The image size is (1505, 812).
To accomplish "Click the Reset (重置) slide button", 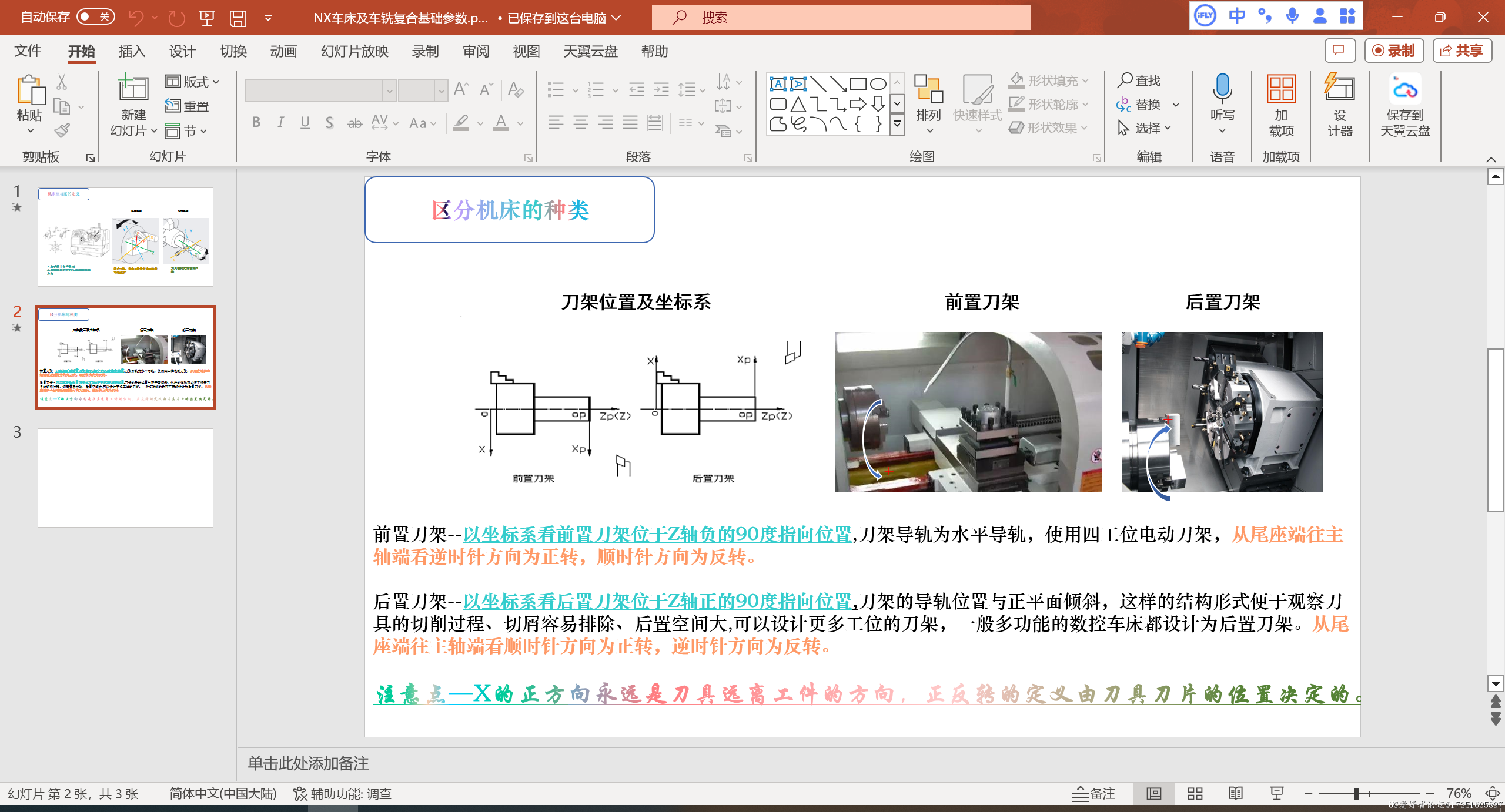I will pyautogui.click(x=187, y=106).
